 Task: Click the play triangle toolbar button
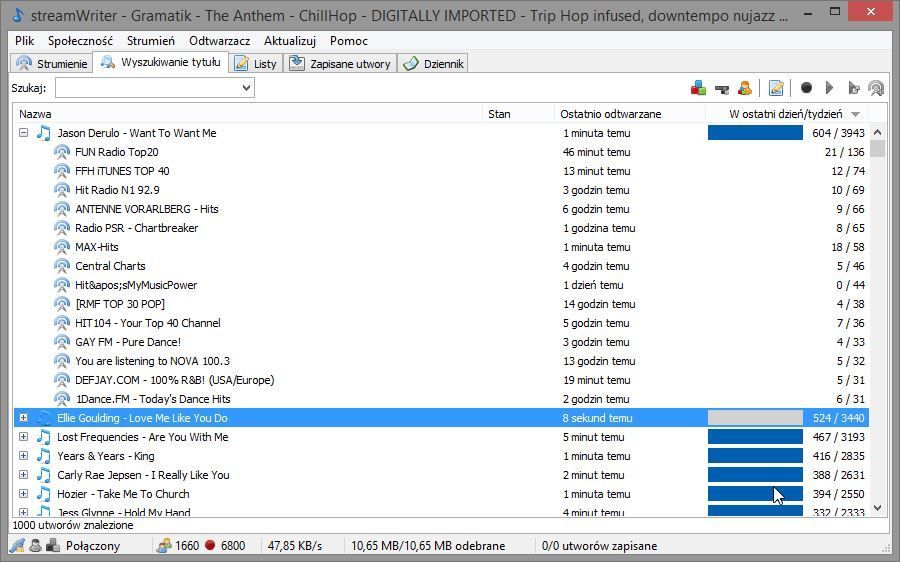point(829,88)
